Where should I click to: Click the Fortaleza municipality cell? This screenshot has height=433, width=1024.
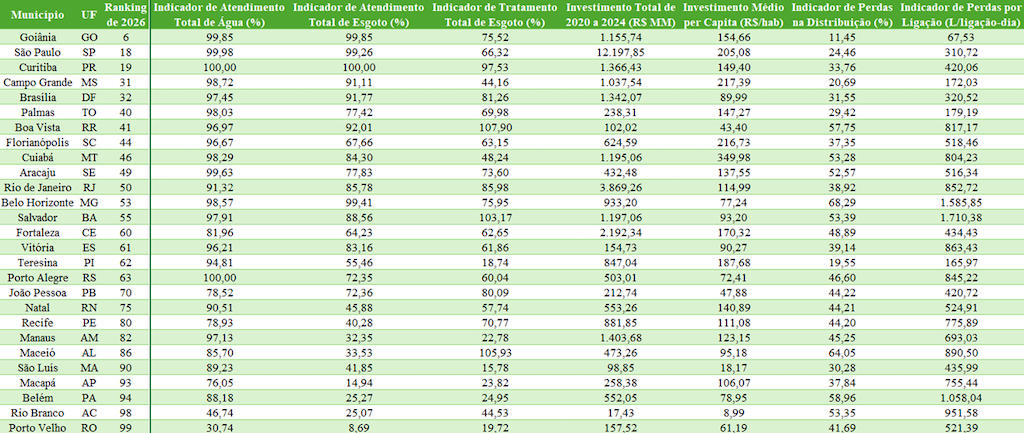click(38, 233)
